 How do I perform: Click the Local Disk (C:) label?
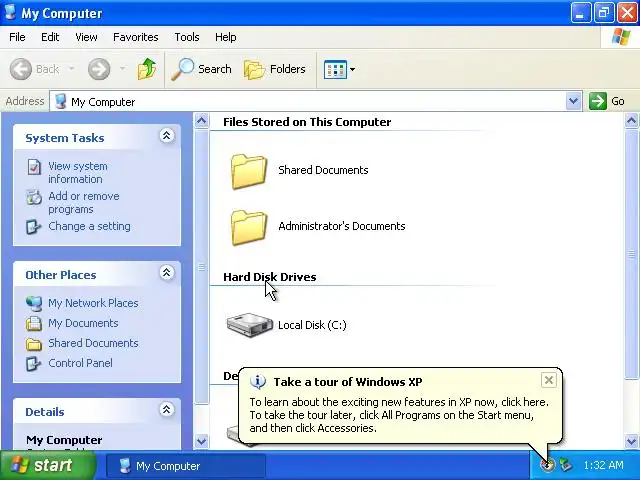[x=312, y=325]
